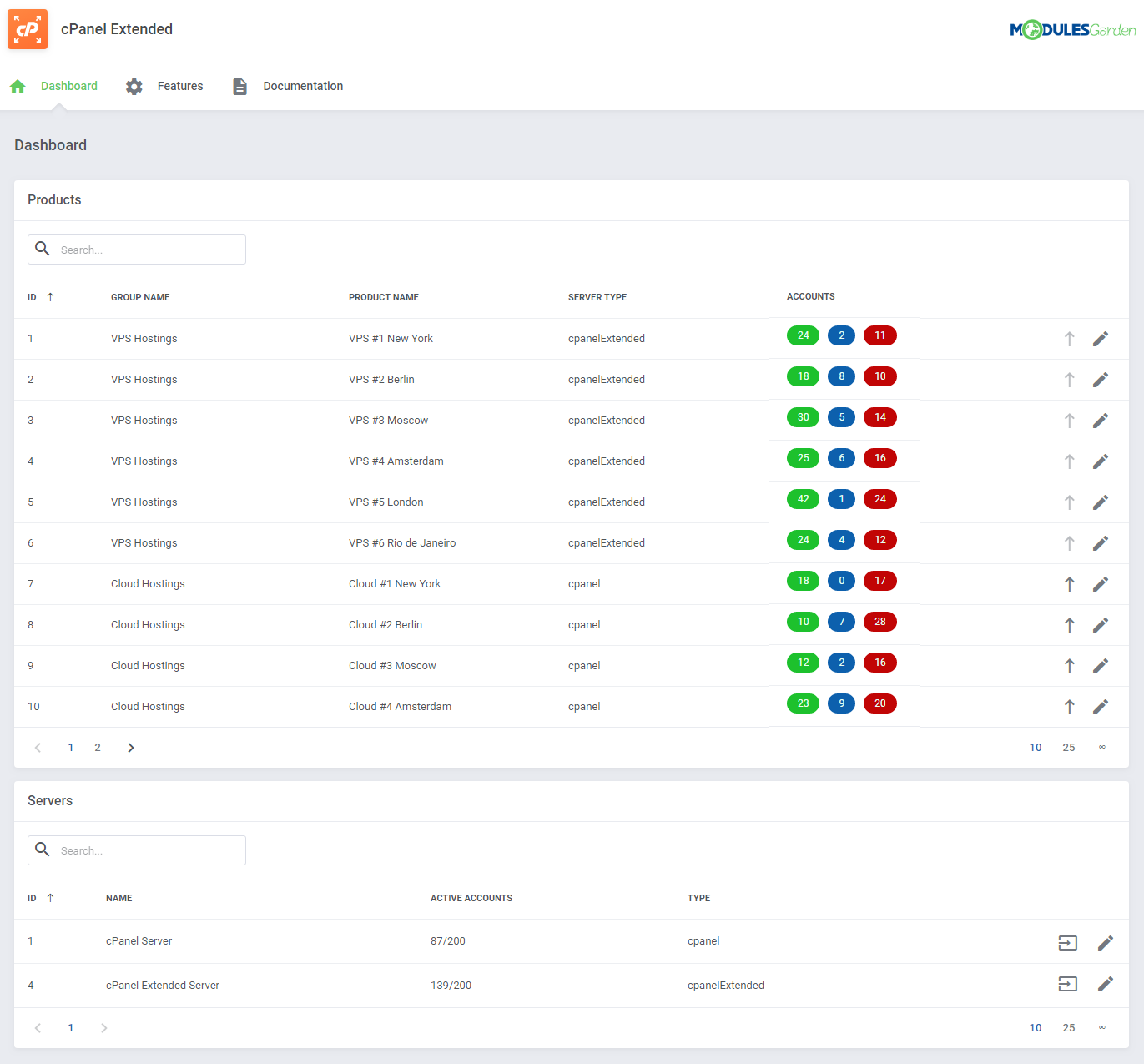Select the home icon next to Dashboard
Image resolution: width=1144 pixels, height=1064 pixels.
point(18,86)
